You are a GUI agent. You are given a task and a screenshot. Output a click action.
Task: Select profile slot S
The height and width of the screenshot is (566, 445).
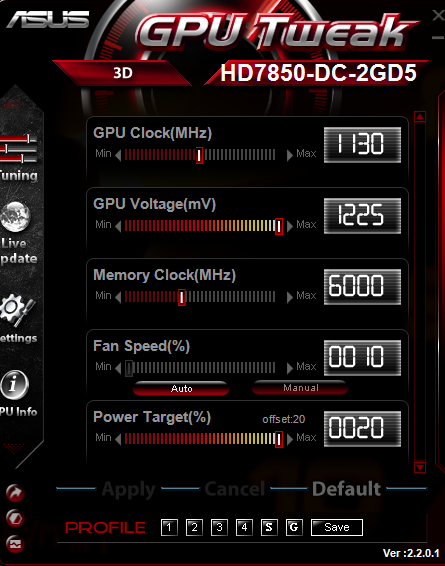click(x=269, y=527)
